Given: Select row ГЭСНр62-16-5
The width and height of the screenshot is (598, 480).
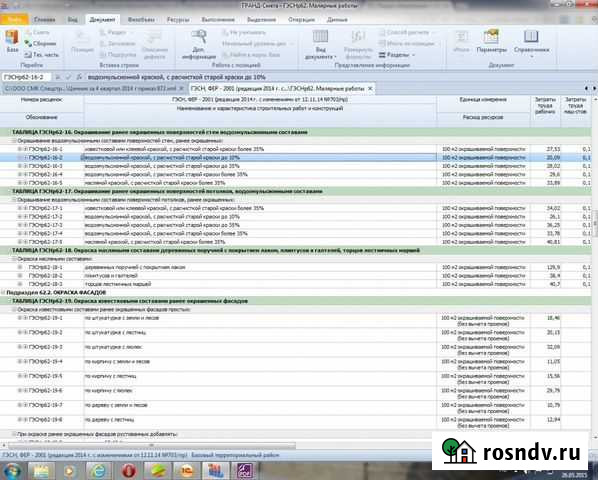Looking at the screenshot, I should tap(296, 183).
